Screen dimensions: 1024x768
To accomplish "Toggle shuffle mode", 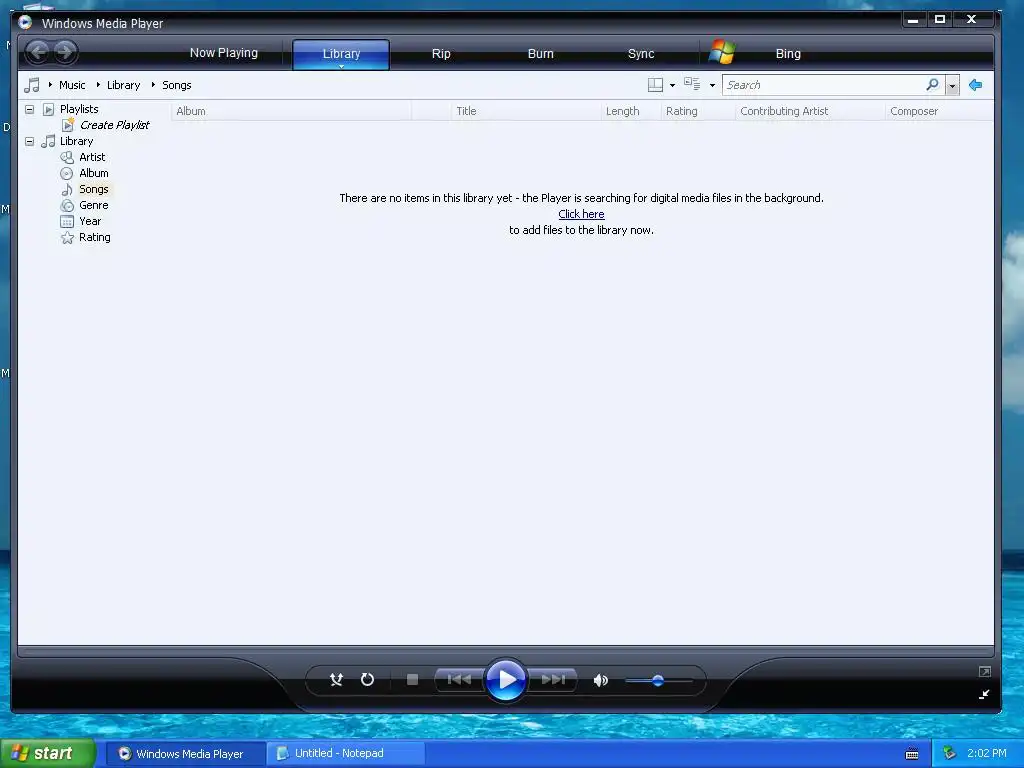I will pyautogui.click(x=336, y=680).
